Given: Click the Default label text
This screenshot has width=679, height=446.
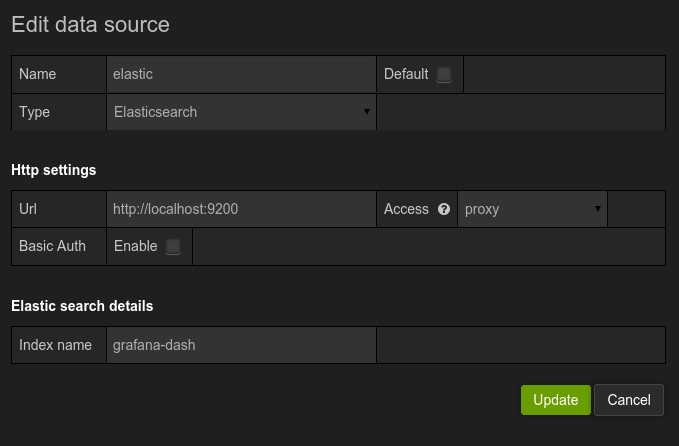Looking at the screenshot, I should click(406, 74).
